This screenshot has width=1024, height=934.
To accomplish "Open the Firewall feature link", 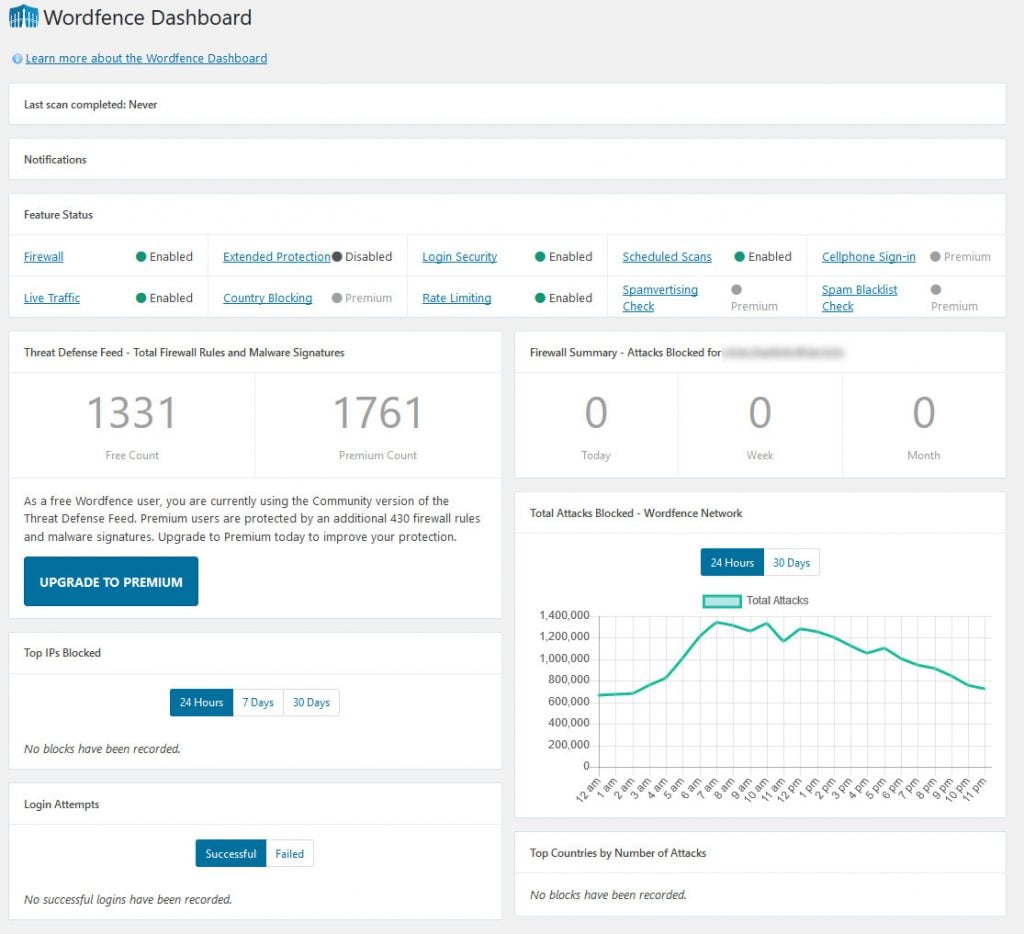I will [x=44, y=257].
